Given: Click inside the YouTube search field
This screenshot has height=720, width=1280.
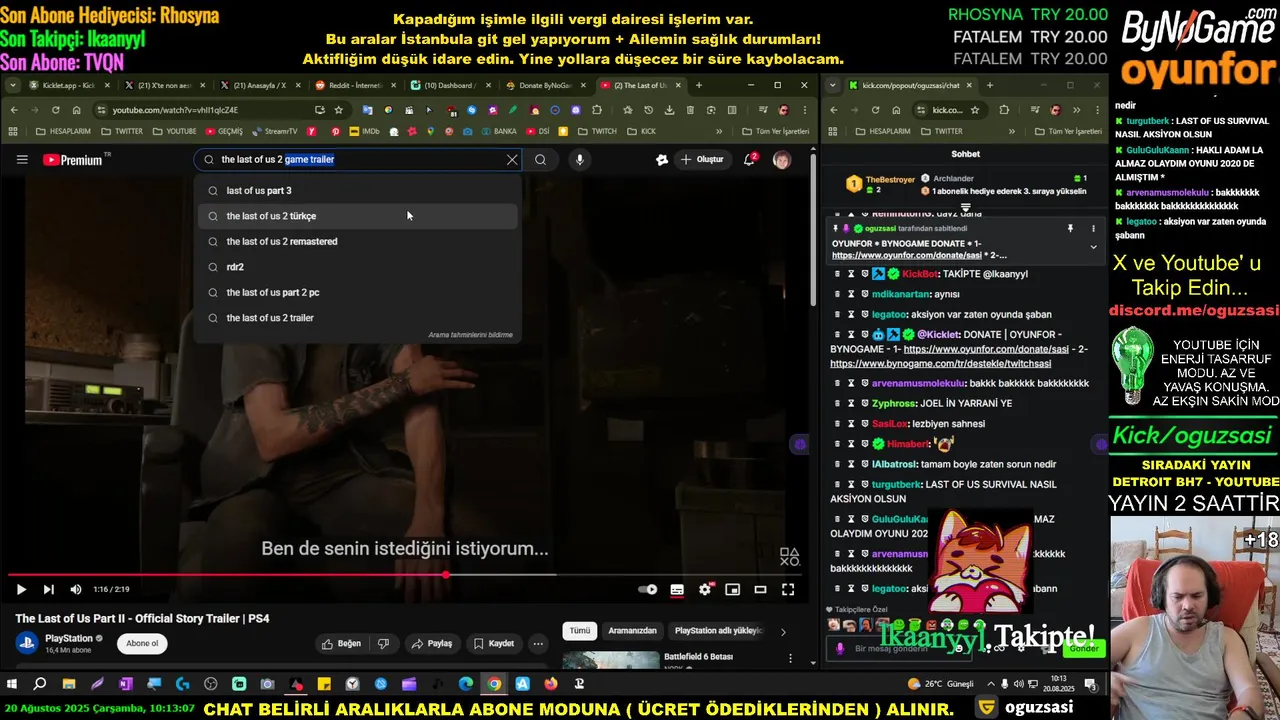Looking at the screenshot, I should (357, 159).
